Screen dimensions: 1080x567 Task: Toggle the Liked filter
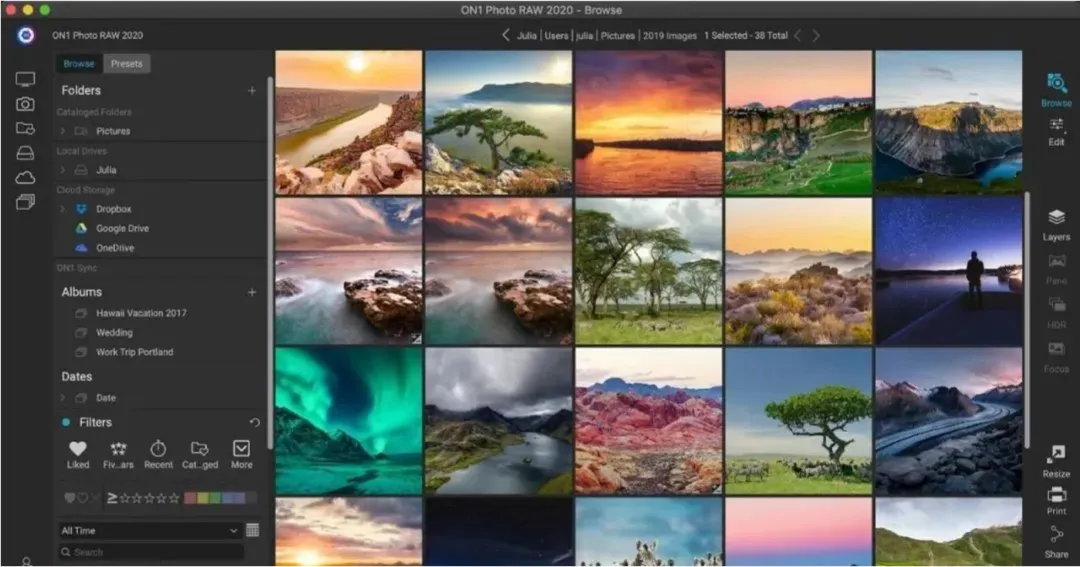point(78,455)
